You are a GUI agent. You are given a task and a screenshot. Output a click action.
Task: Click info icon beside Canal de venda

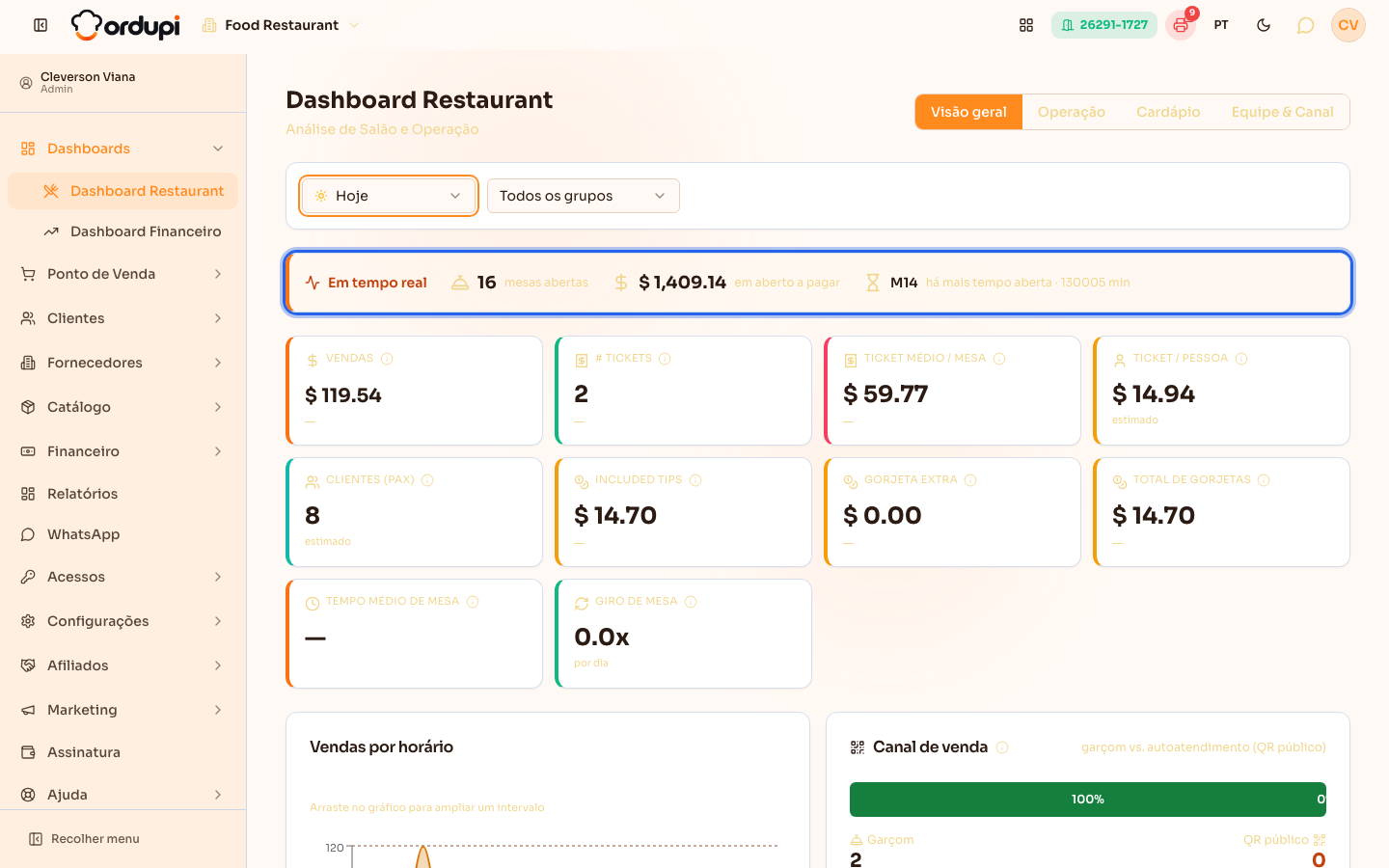1002,747
